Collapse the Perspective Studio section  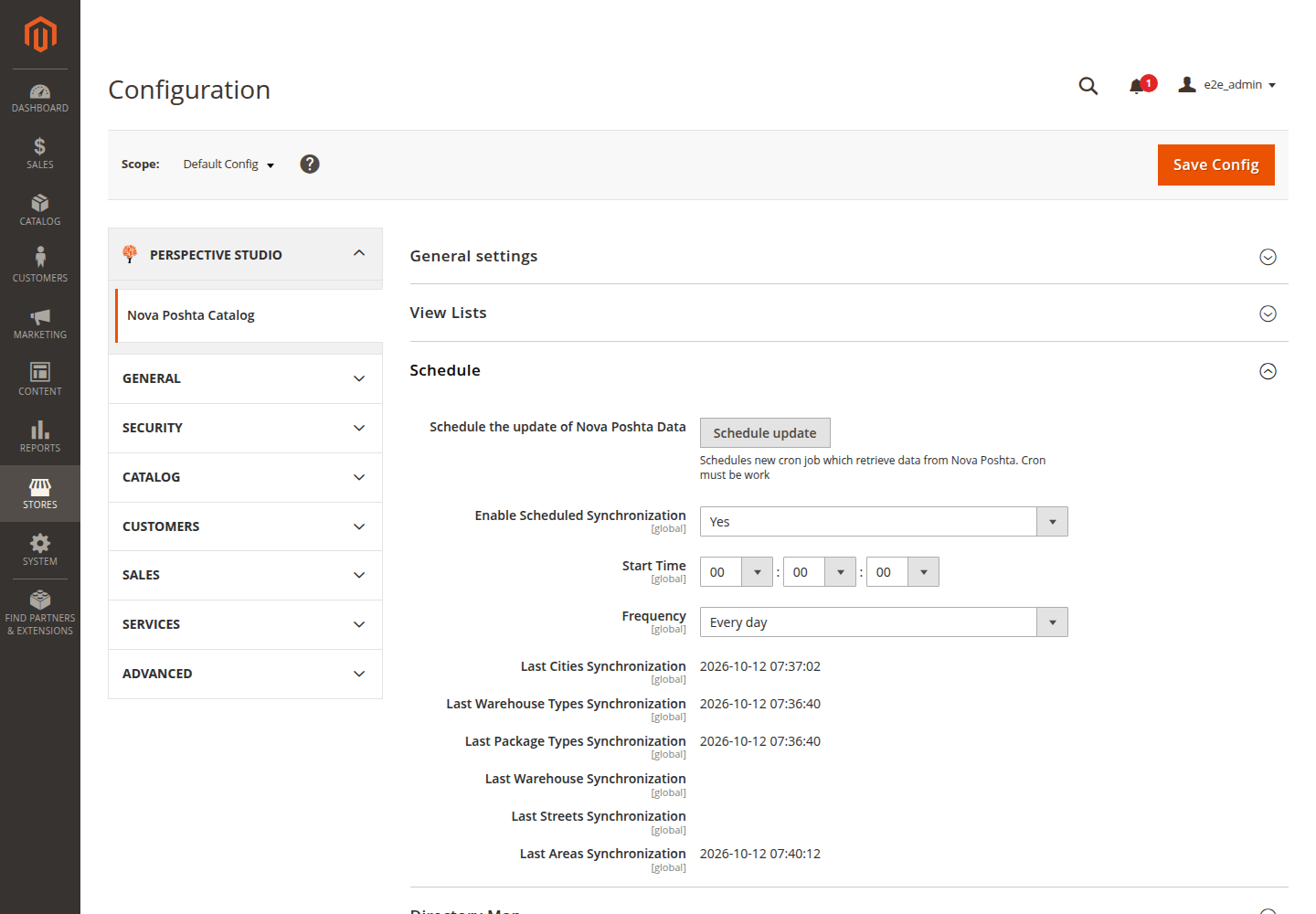click(245, 254)
